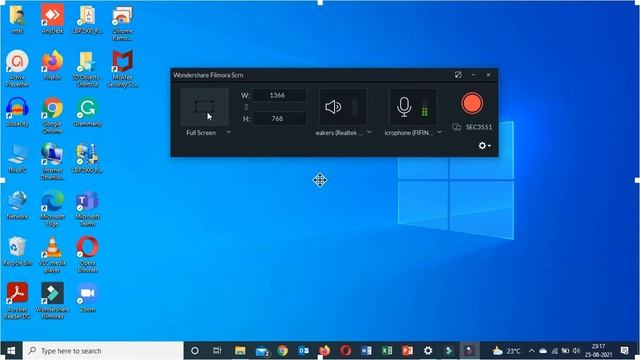The height and width of the screenshot is (360, 640).
Task: Select the Network desktop icon
Action: (17, 205)
